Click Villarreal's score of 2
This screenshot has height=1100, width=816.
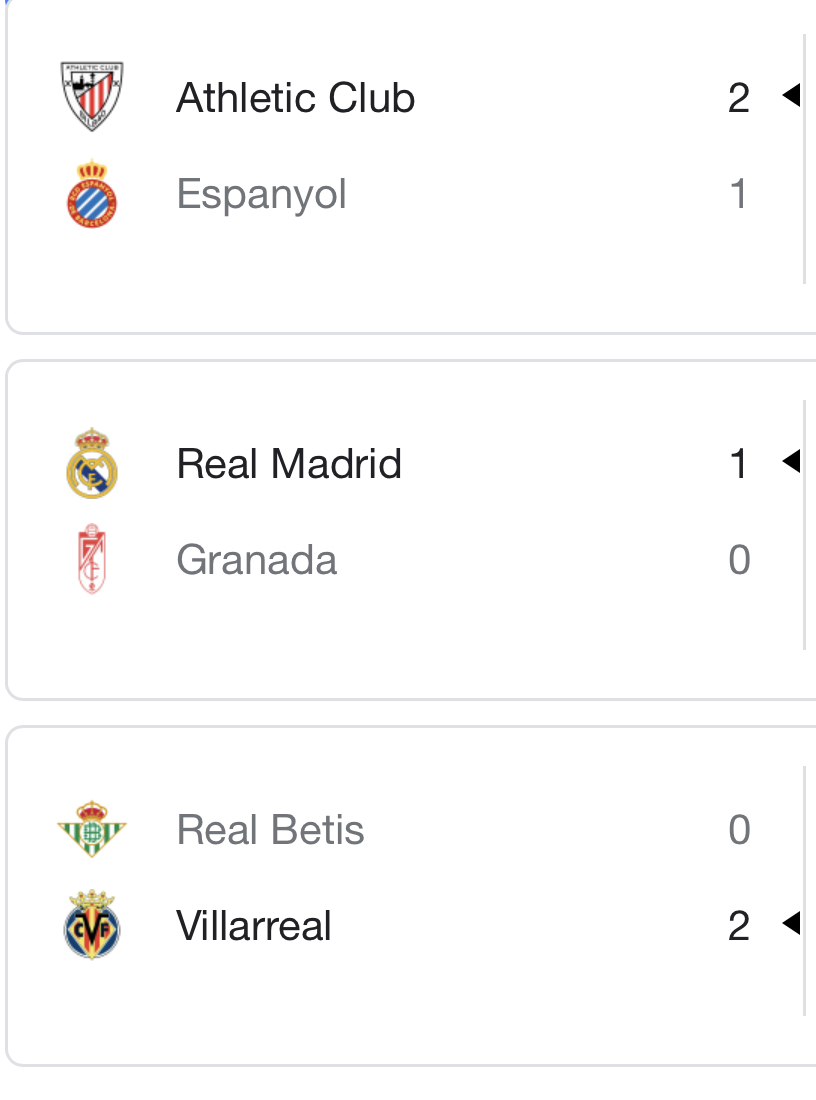(x=739, y=926)
